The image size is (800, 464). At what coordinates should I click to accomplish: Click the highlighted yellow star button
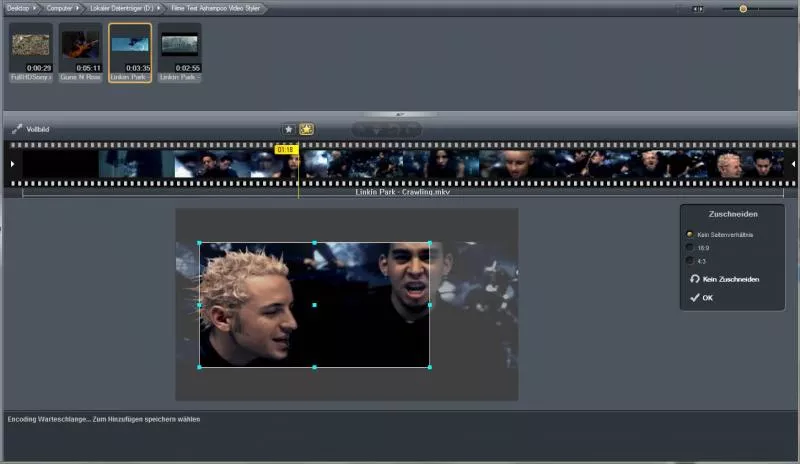306,129
